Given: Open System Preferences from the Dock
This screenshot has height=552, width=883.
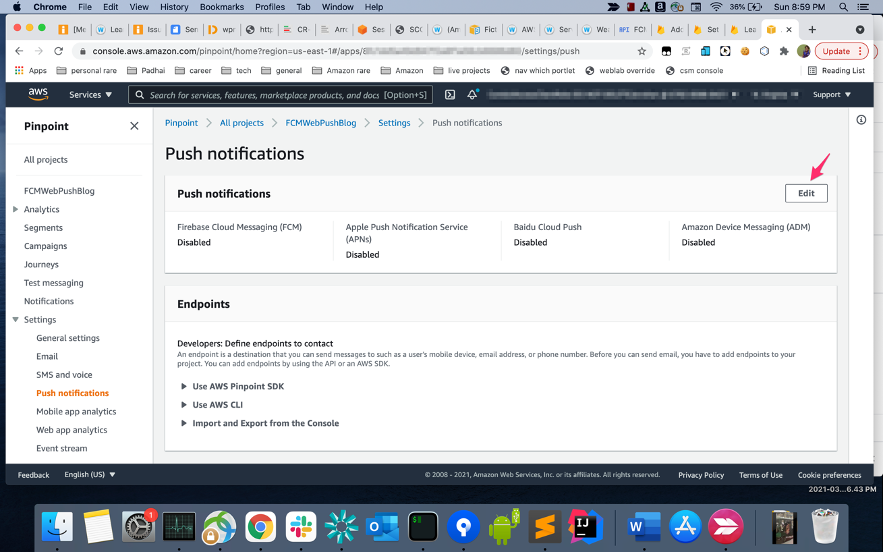Looking at the screenshot, I should point(138,527).
